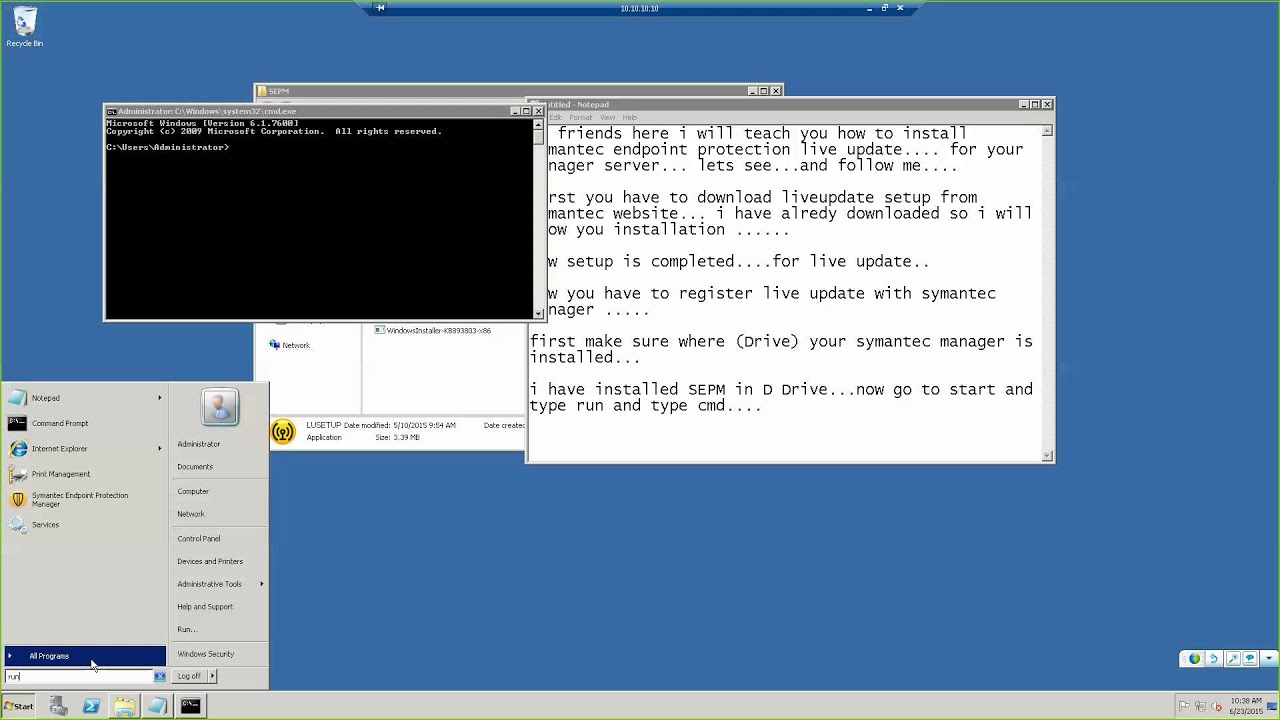
Task: Open the Edit menu in Notepad
Action: [x=556, y=118]
